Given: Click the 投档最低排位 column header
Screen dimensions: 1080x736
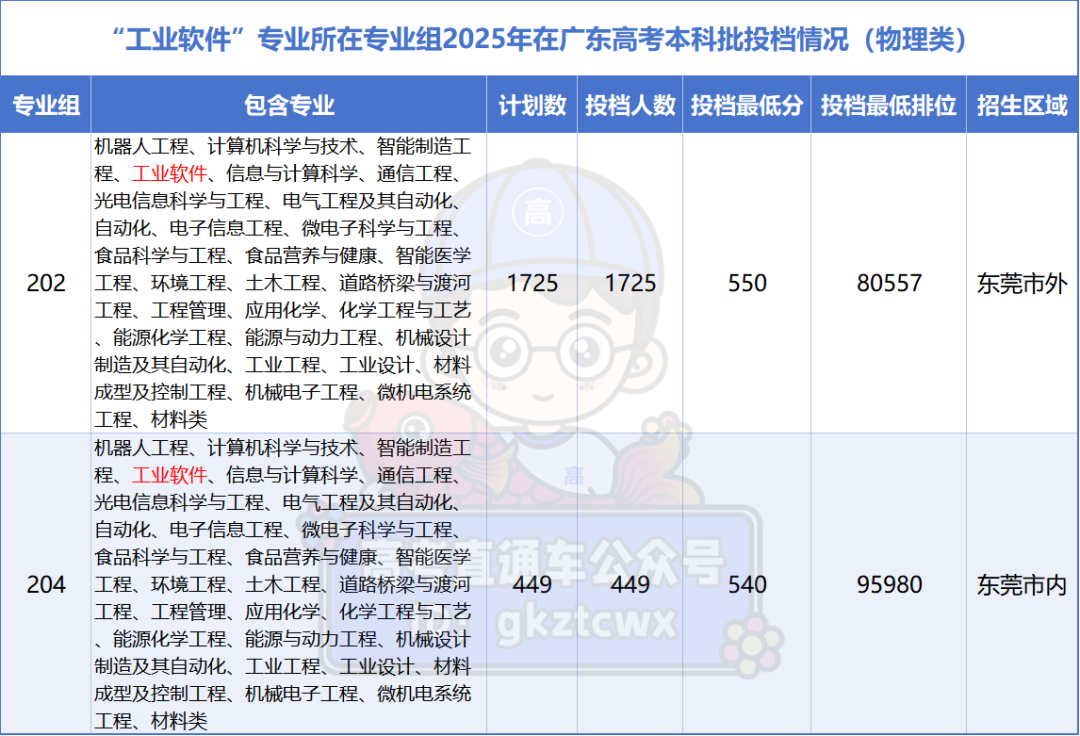Looking at the screenshot, I should click(x=888, y=102).
